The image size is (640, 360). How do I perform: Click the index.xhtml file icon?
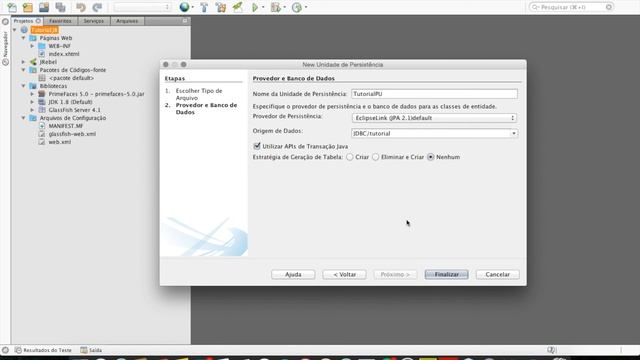pos(42,53)
